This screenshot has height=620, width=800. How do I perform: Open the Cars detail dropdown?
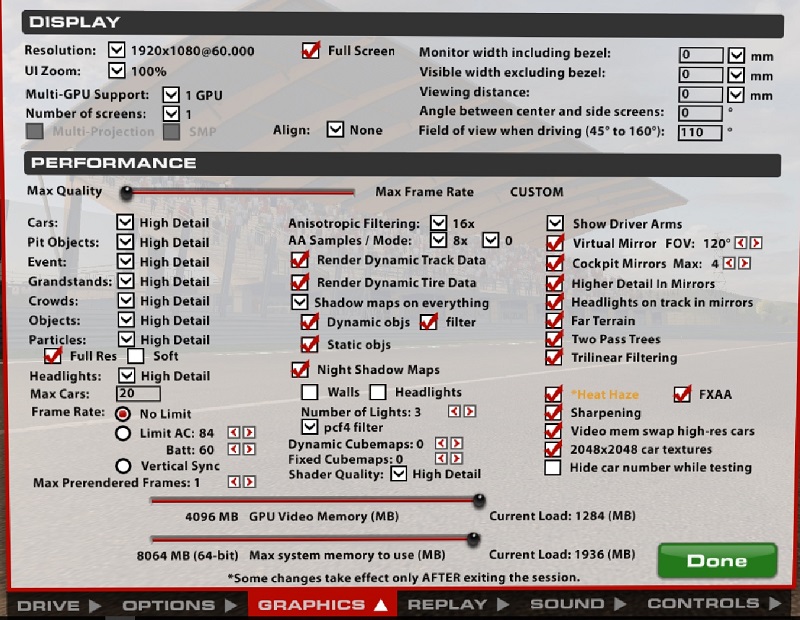125,222
